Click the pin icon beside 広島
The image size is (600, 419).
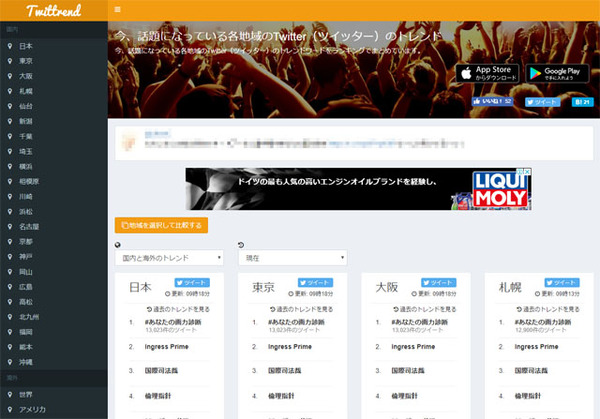[10, 287]
